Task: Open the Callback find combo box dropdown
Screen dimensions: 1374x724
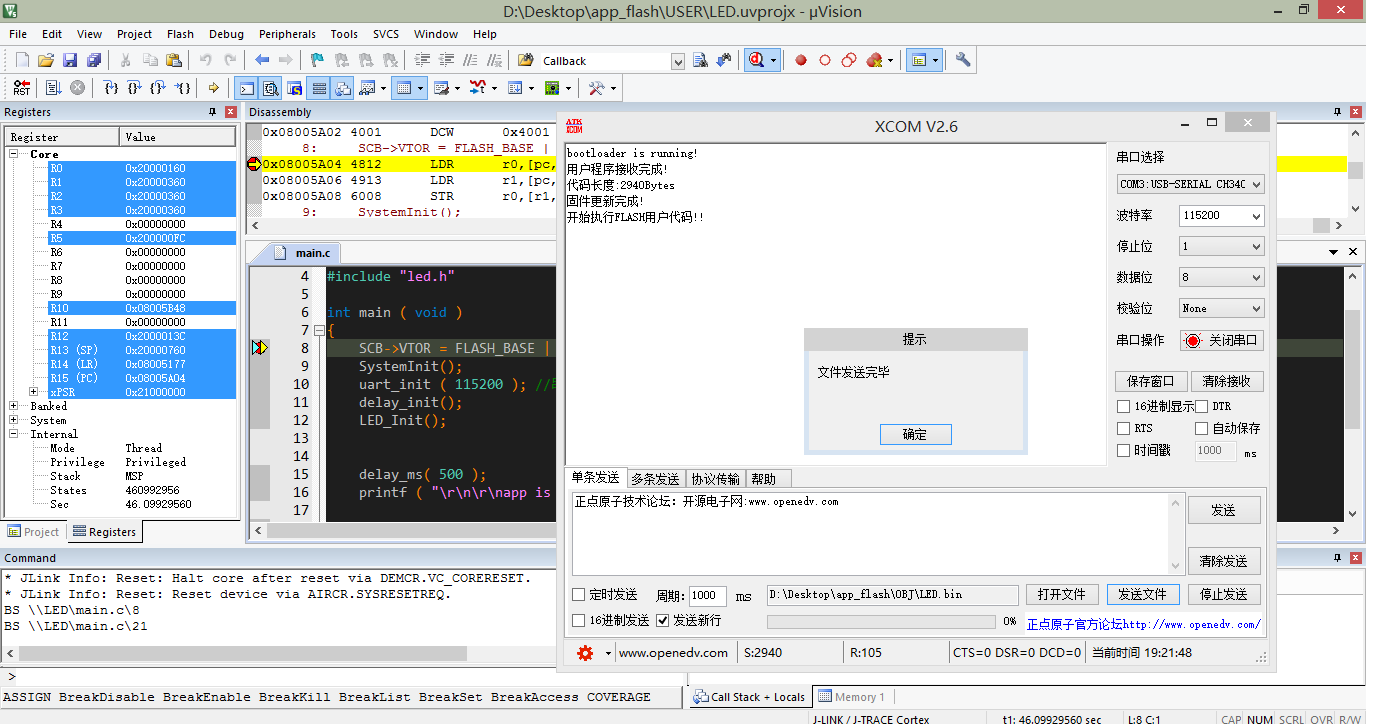Action: (x=677, y=61)
